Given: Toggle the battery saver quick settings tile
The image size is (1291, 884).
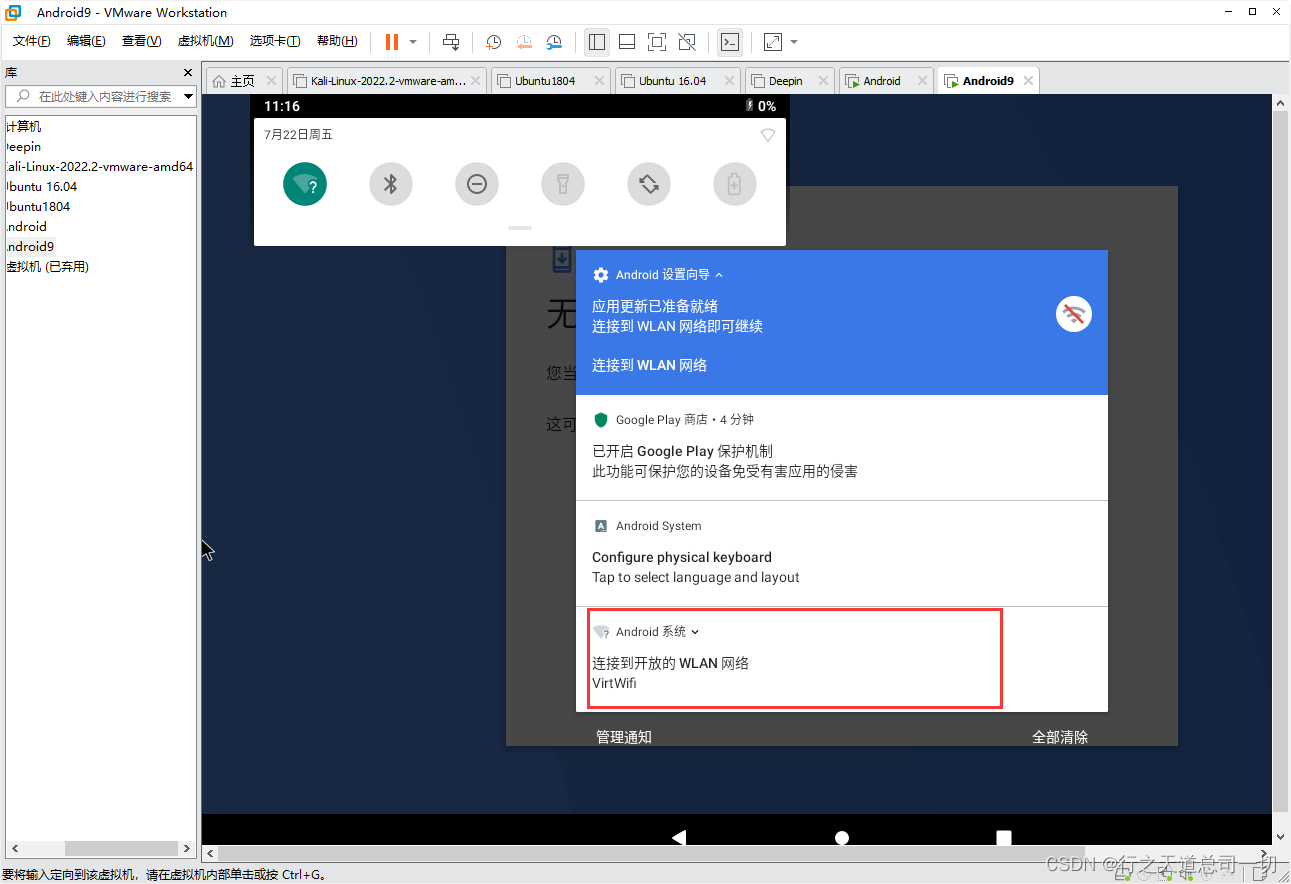Looking at the screenshot, I should pos(735,184).
